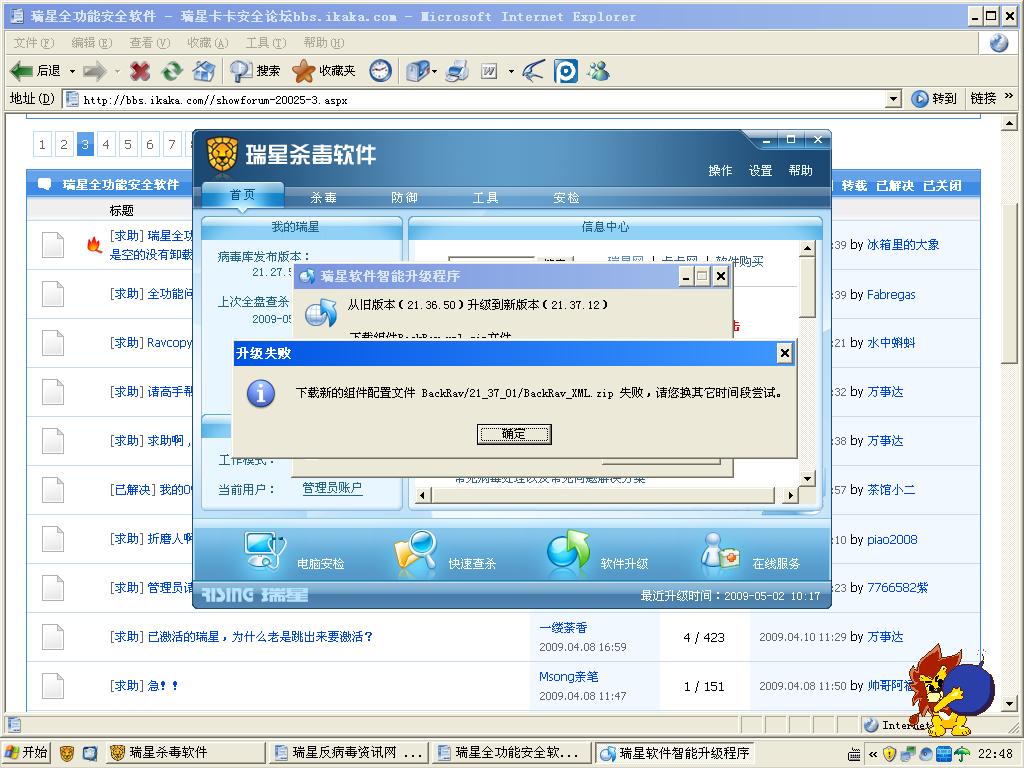
Task: Click the 软件升级 software upgrade icon
Action: (568, 549)
